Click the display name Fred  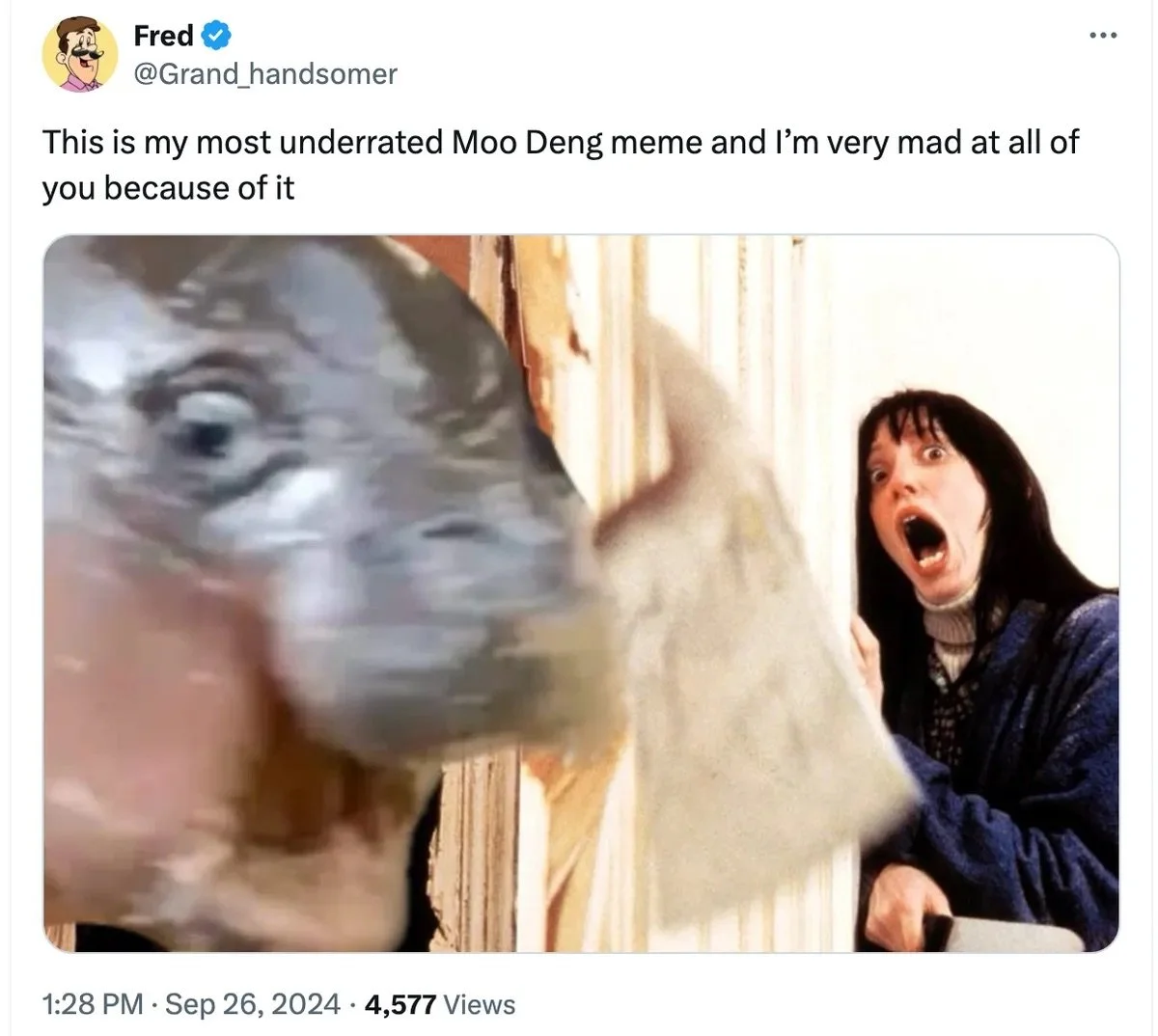pyautogui.click(x=164, y=36)
